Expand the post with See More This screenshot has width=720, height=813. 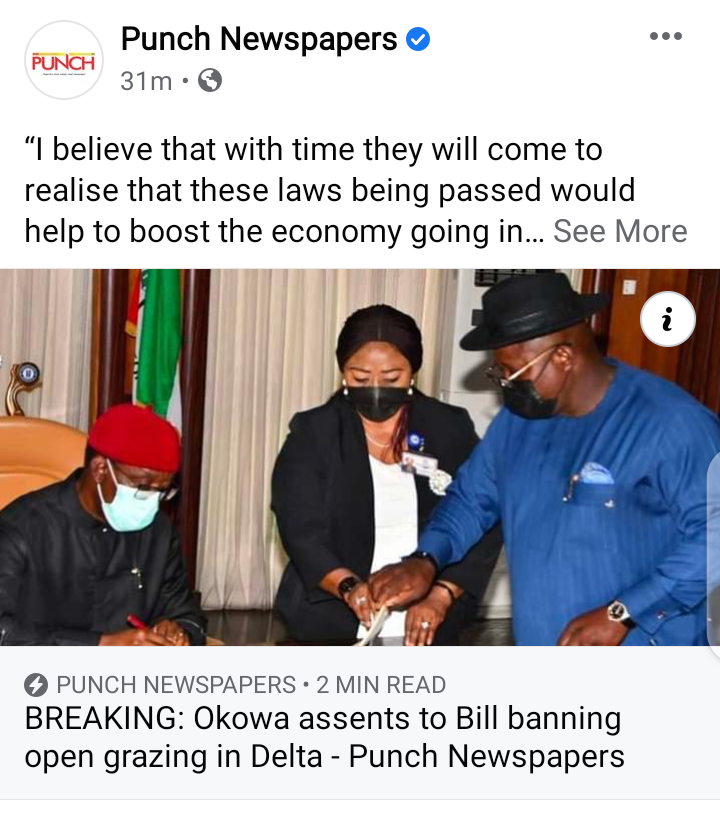[x=620, y=231]
